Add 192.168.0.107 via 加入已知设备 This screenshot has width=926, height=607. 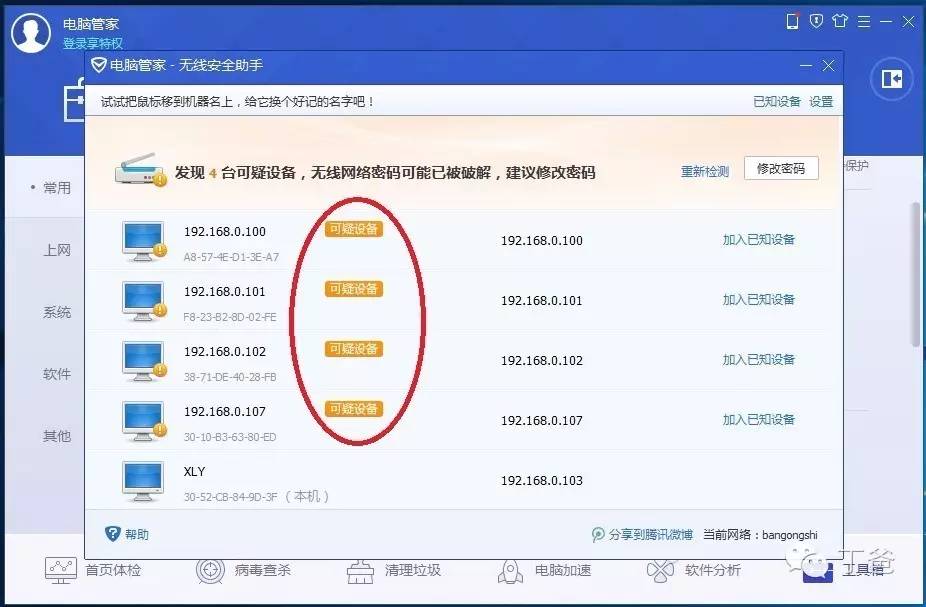coord(758,420)
